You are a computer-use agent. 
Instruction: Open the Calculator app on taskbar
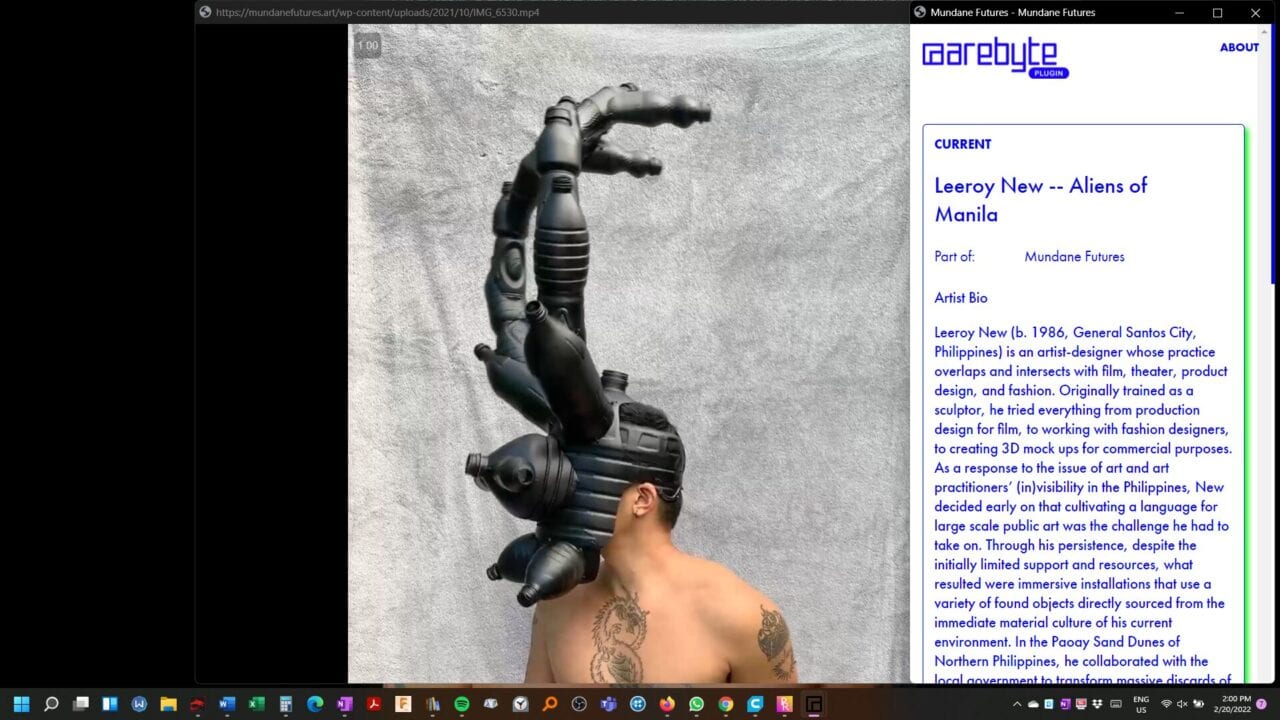coord(286,704)
